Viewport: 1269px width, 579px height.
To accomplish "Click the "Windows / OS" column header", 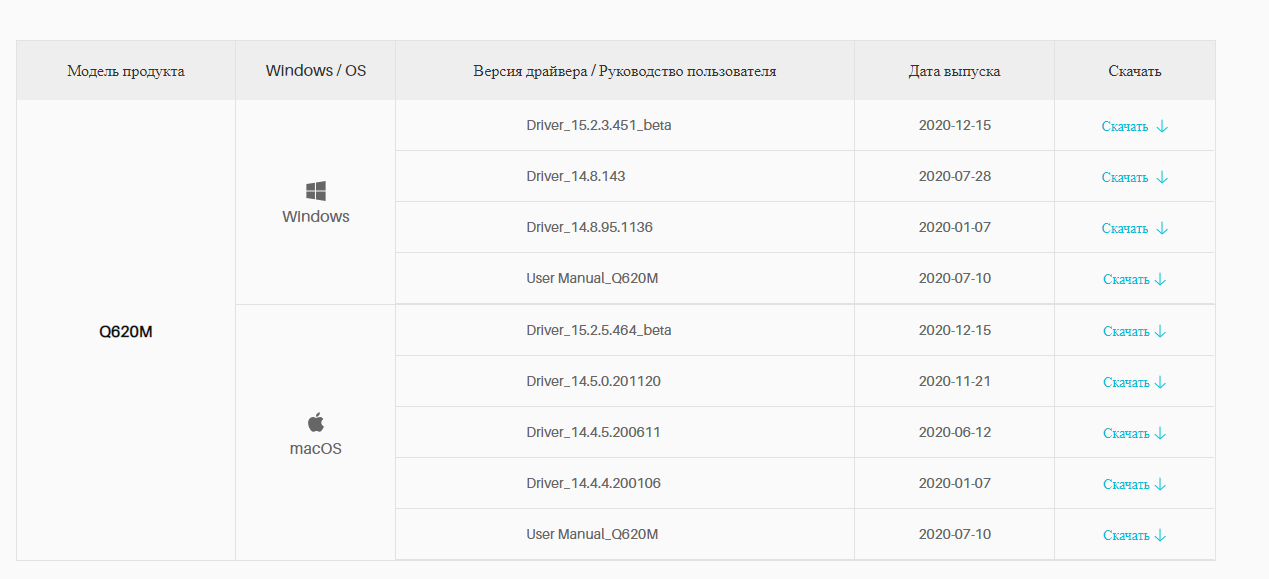I will pyautogui.click(x=316, y=71).
